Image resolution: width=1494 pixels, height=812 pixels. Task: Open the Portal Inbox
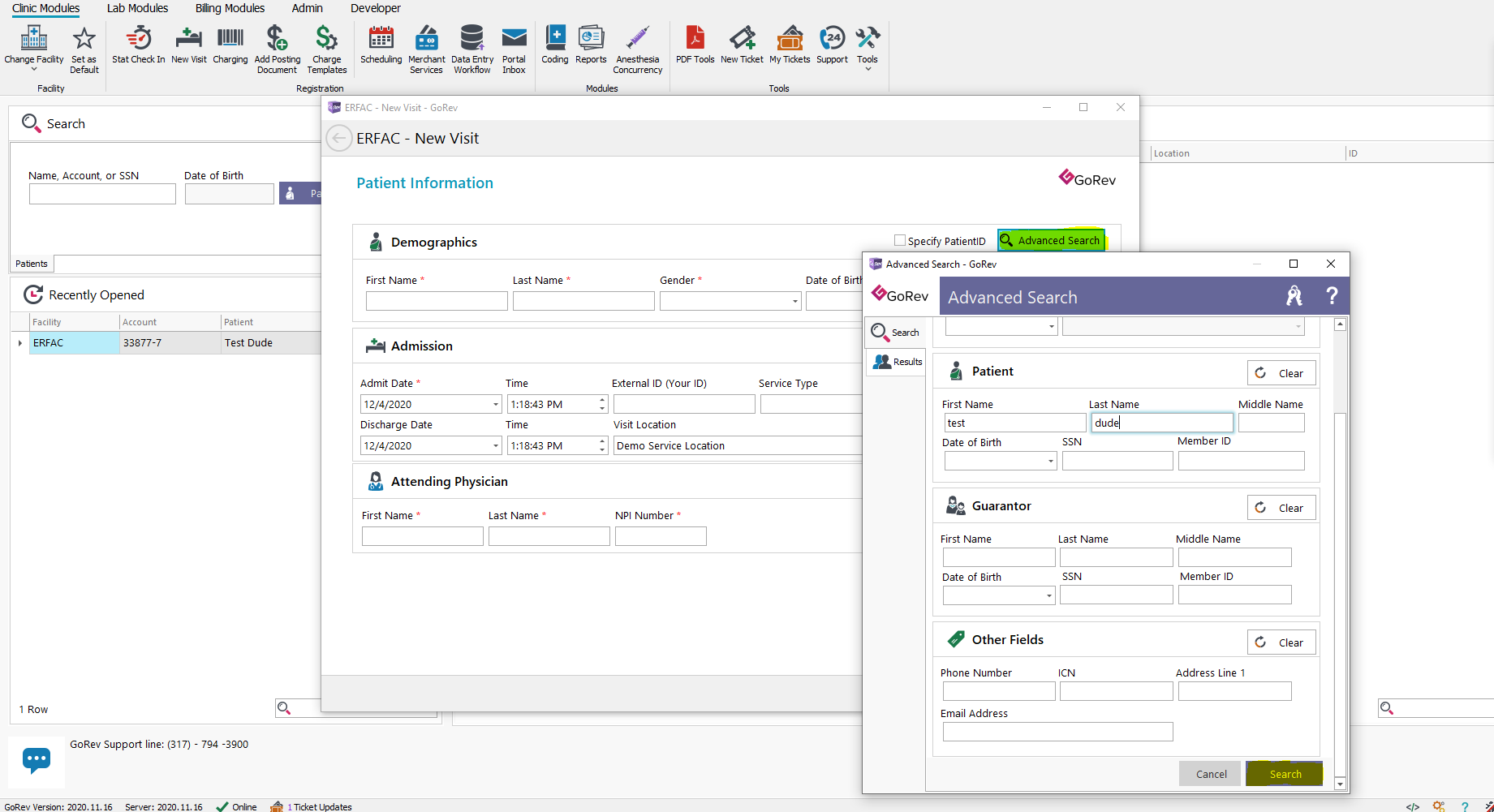click(515, 49)
